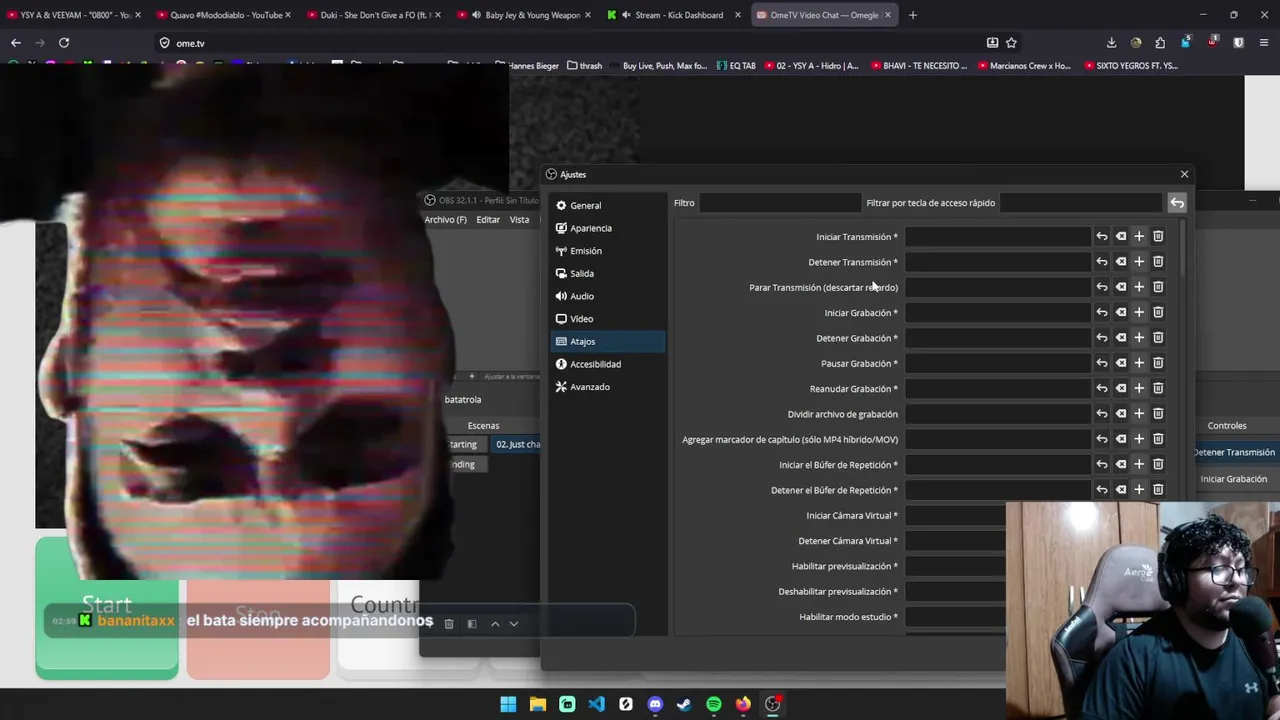The width and height of the screenshot is (1280, 720).
Task: Click the Filtro text field
Action: click(x=779, y=203)
